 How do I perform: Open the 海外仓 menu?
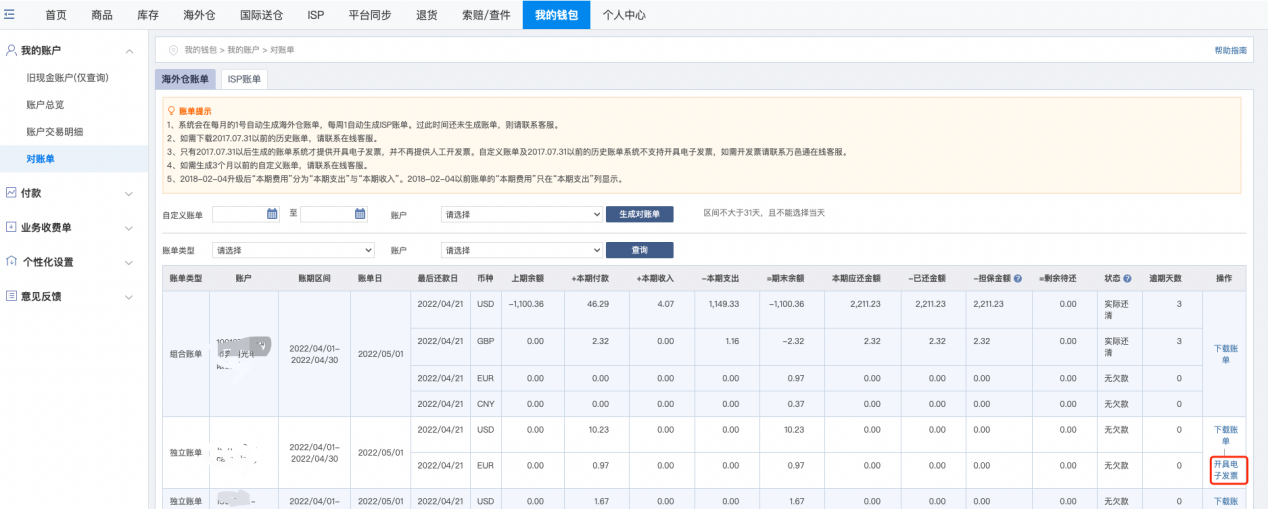(x=199, y=15)
